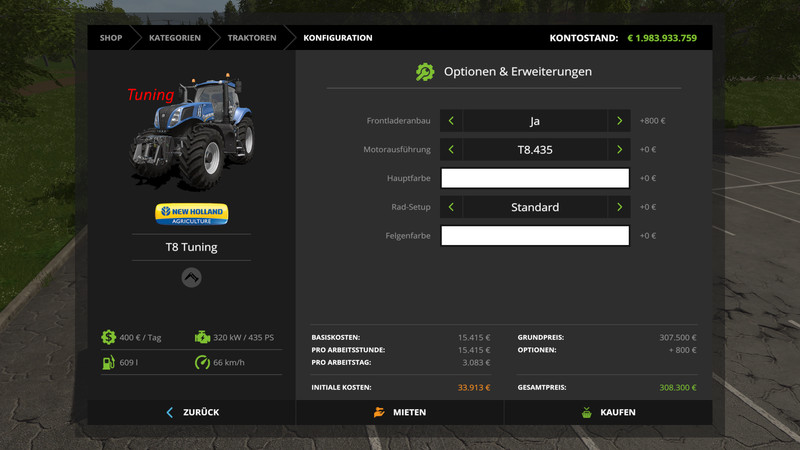800x450 pixels.
Task: Select next Frontladeranbau option
Action: (620, 121)
